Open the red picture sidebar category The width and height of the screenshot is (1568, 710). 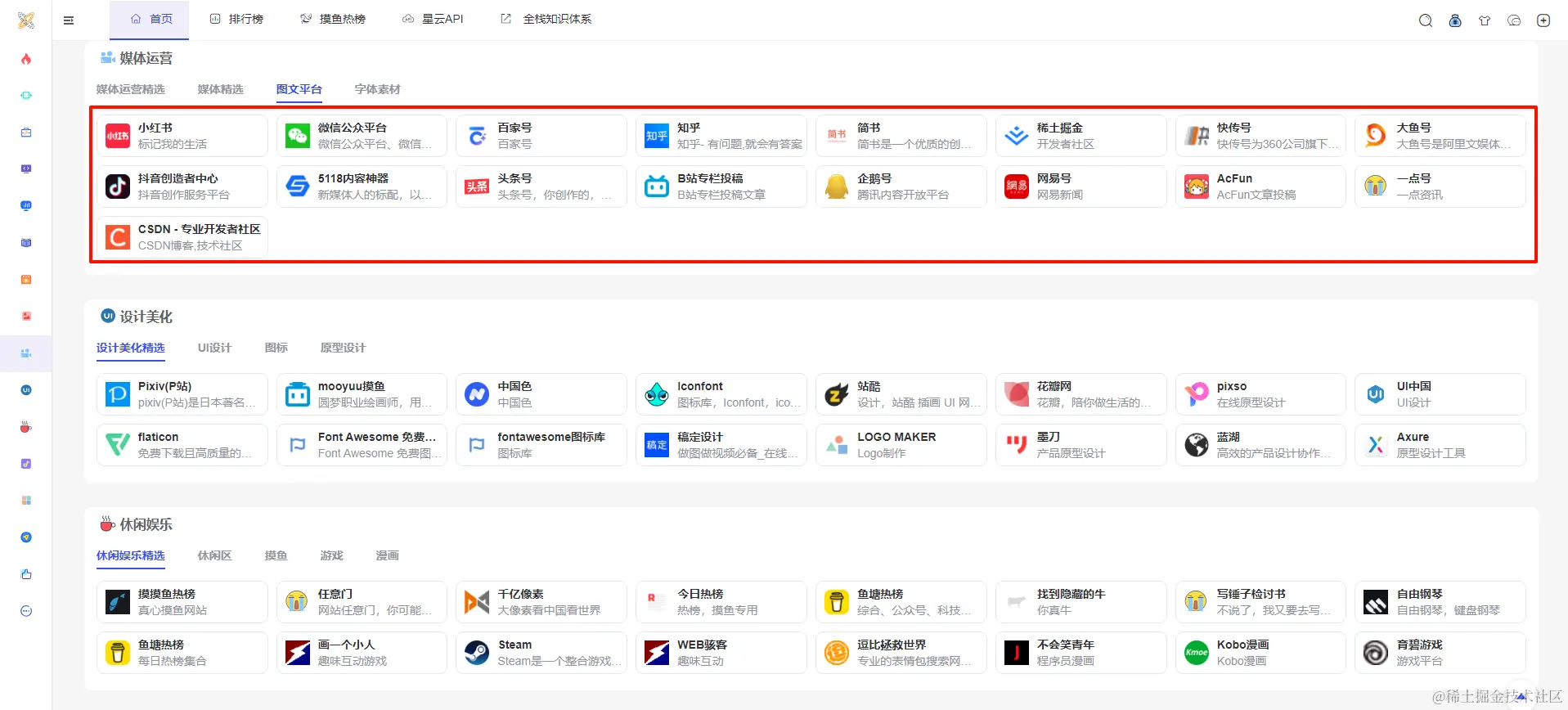click(x=26, y=317)
